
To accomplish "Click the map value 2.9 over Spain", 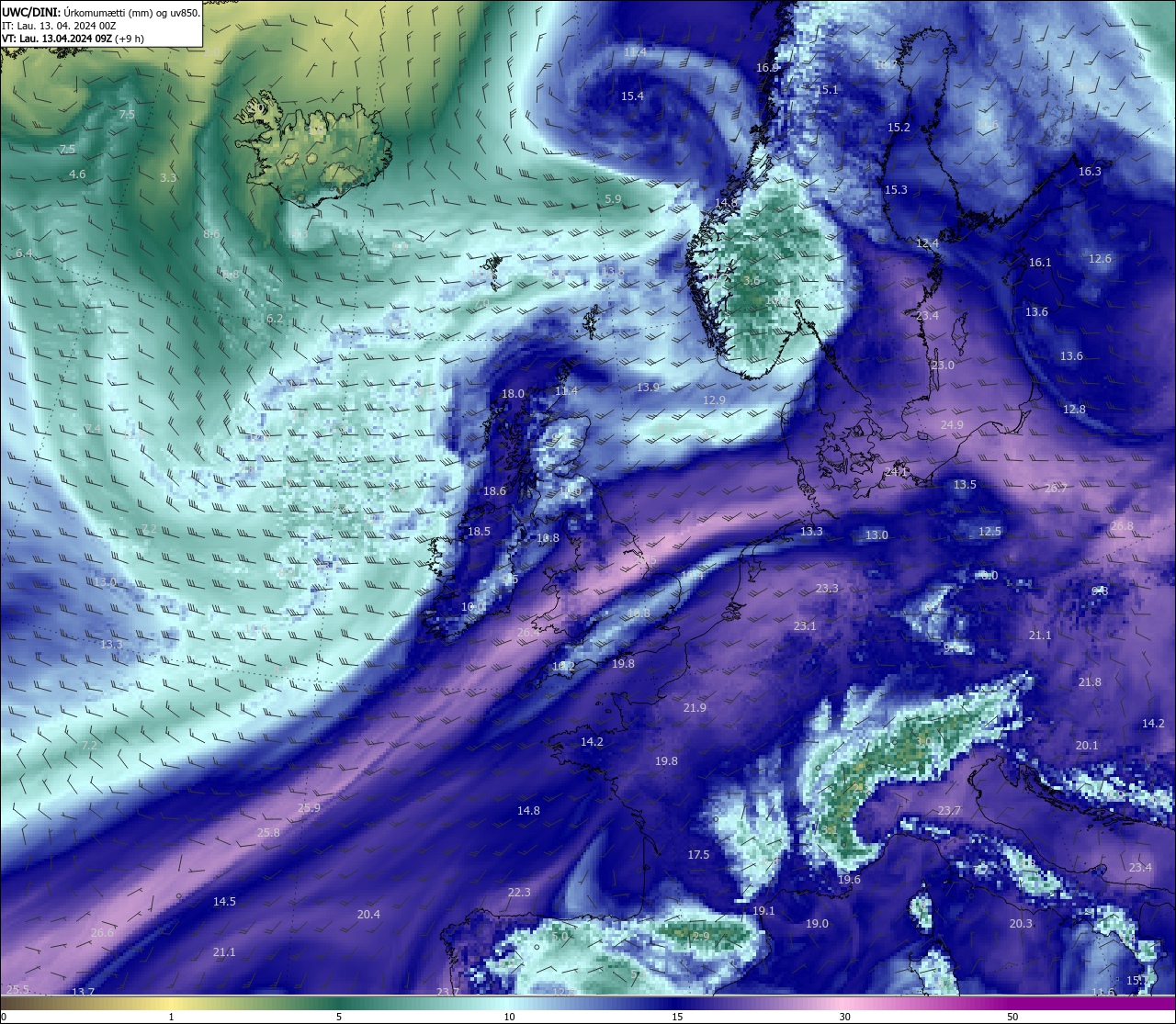I will point(701,937).
